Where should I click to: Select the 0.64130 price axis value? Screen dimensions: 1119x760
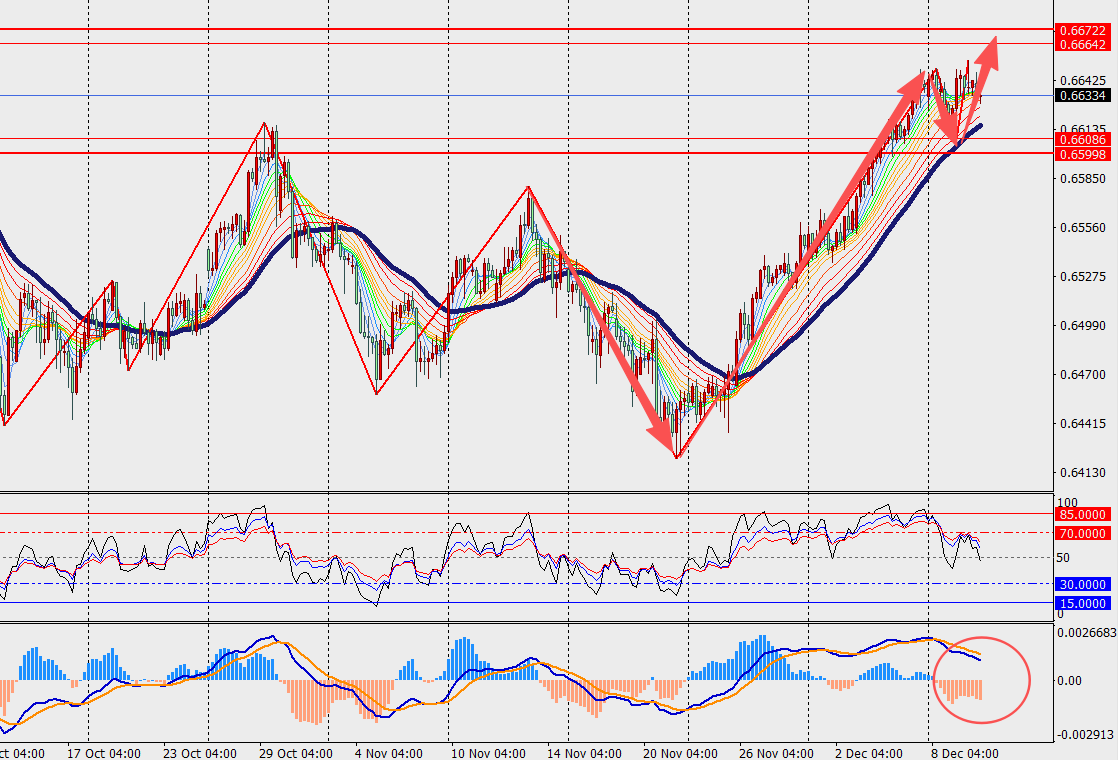[1084, 473]
